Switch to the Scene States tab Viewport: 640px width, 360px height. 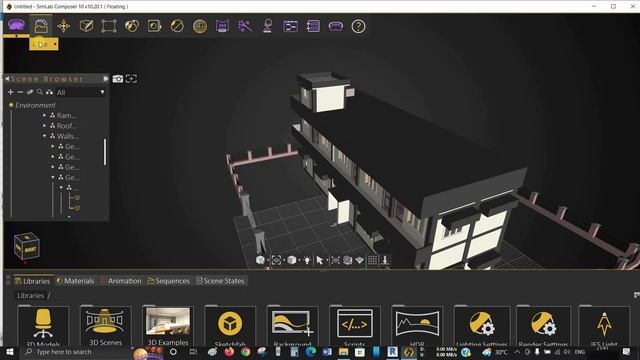220,281
